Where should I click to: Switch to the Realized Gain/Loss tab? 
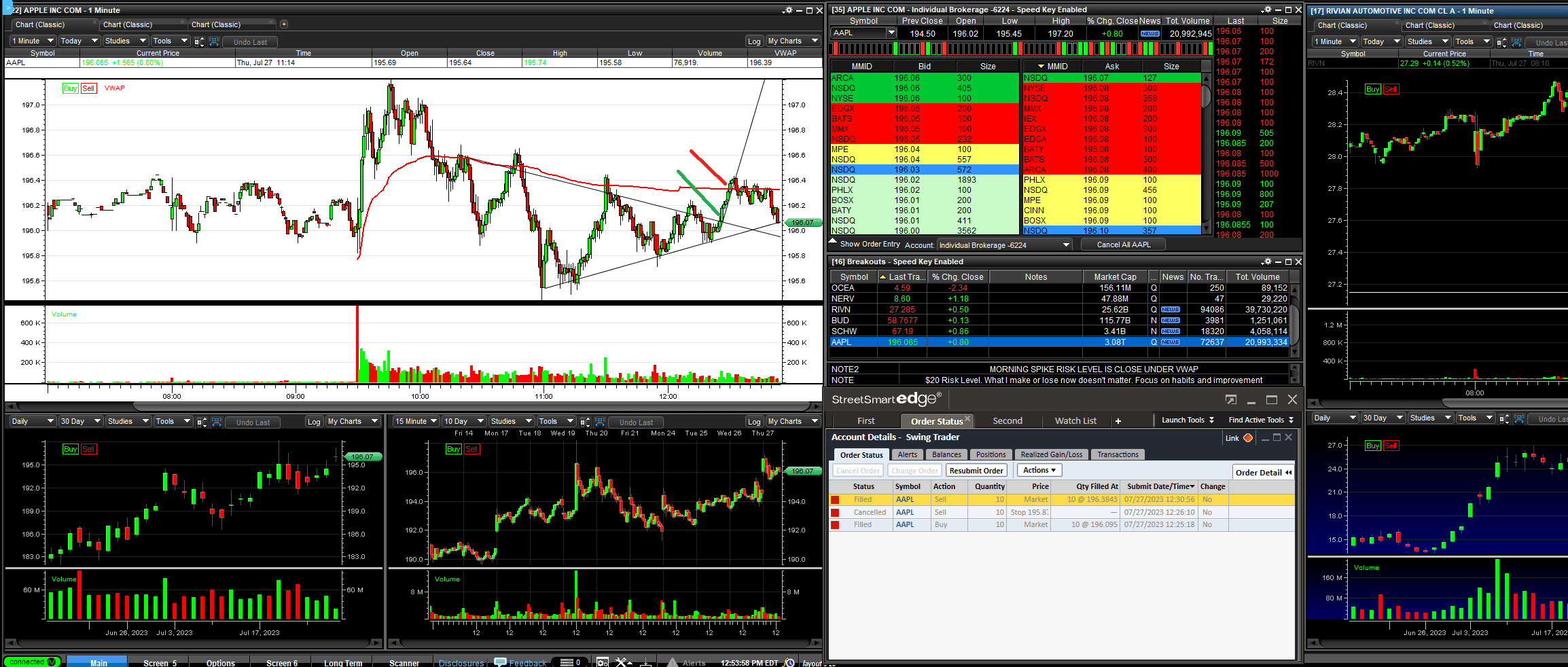[x=1052, y=454]
